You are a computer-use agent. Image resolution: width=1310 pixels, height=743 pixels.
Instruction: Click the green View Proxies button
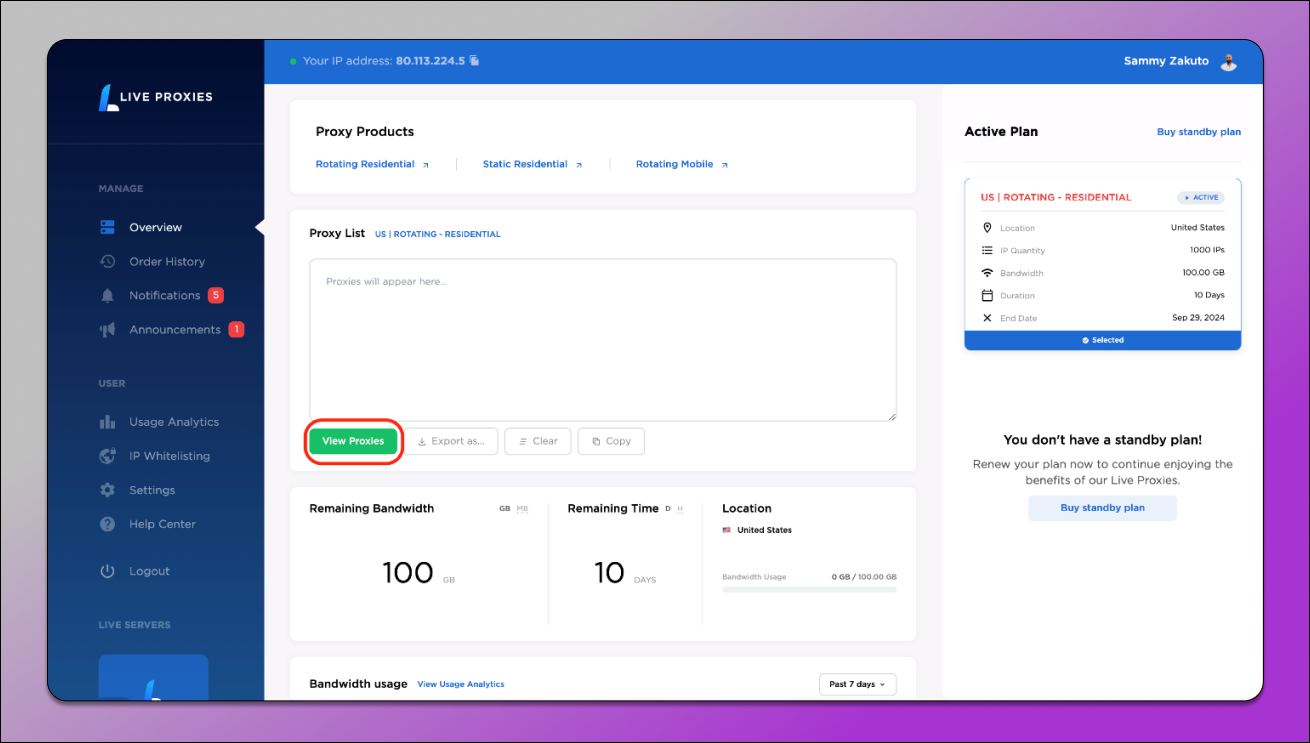(353, 441)
